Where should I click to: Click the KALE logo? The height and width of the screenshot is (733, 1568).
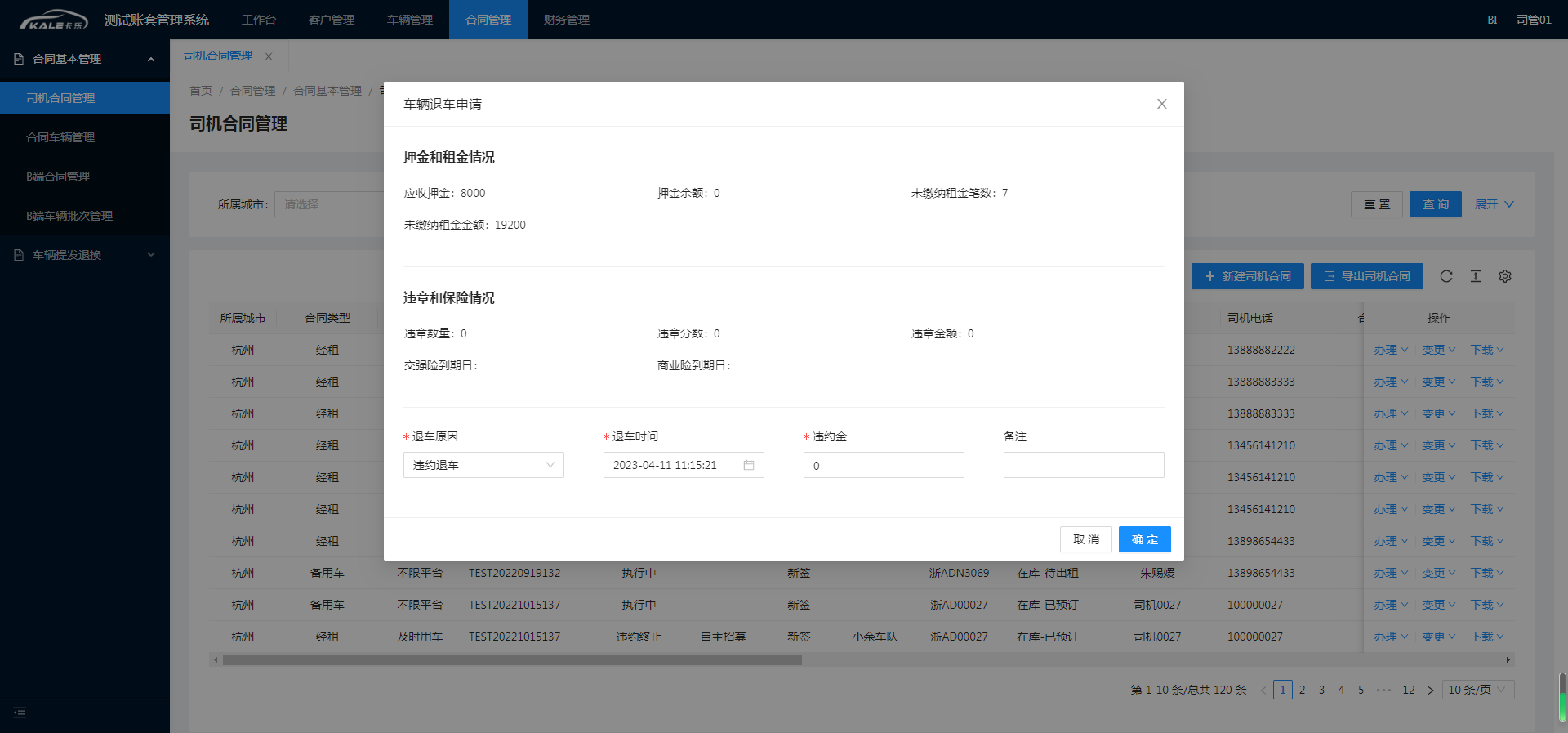53,20
